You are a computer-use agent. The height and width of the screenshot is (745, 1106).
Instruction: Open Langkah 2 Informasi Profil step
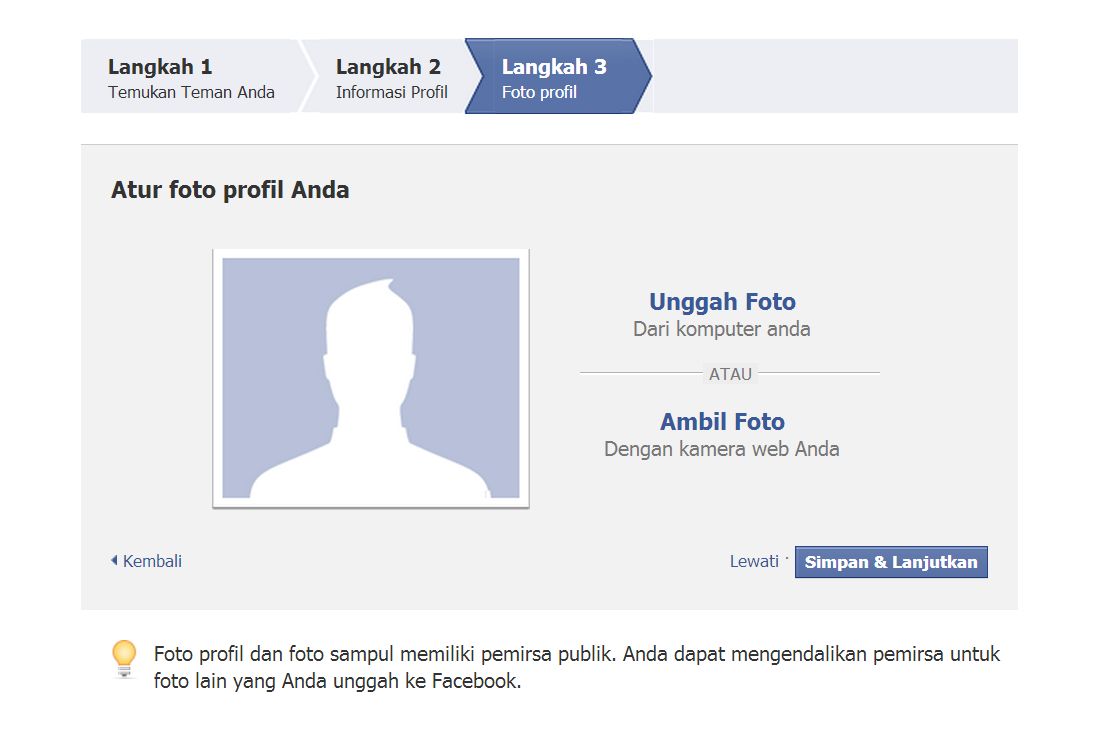pos(391,77)
